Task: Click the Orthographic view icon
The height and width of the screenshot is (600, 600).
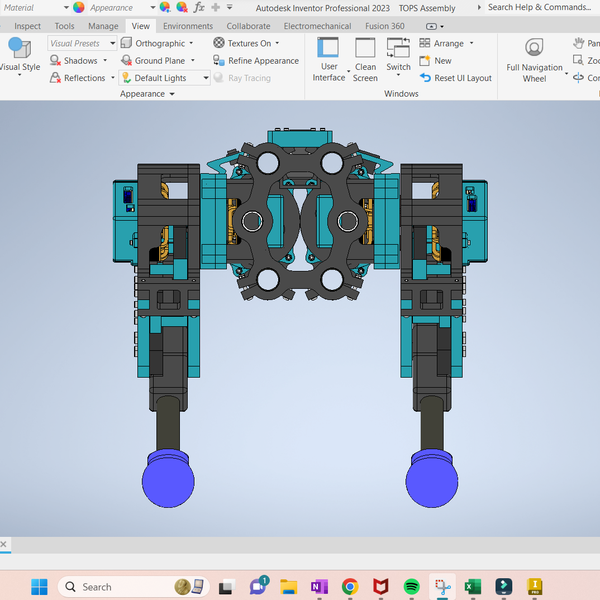Action: tap(126, 43)
